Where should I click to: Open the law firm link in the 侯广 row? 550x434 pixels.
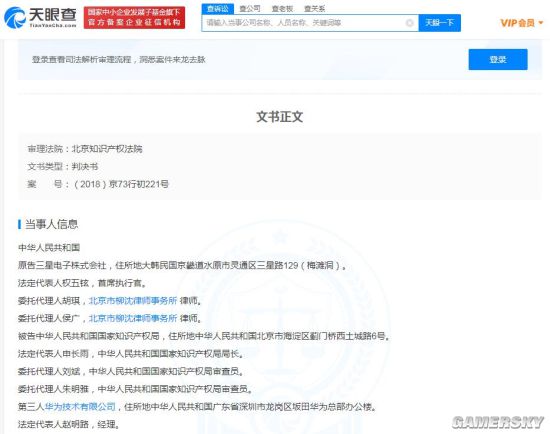(133, 318)
